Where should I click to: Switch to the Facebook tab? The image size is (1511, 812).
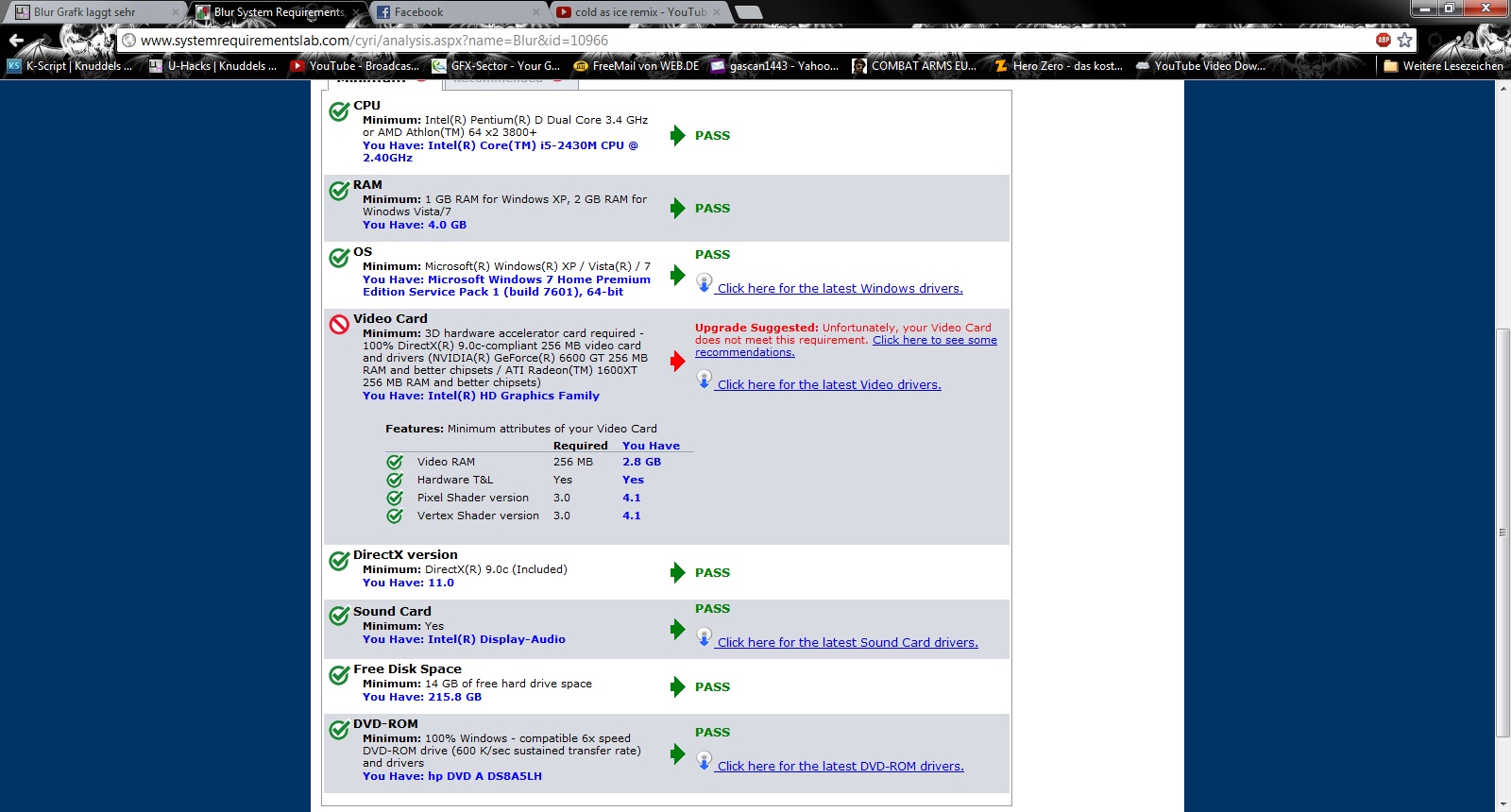pos(458,12)
